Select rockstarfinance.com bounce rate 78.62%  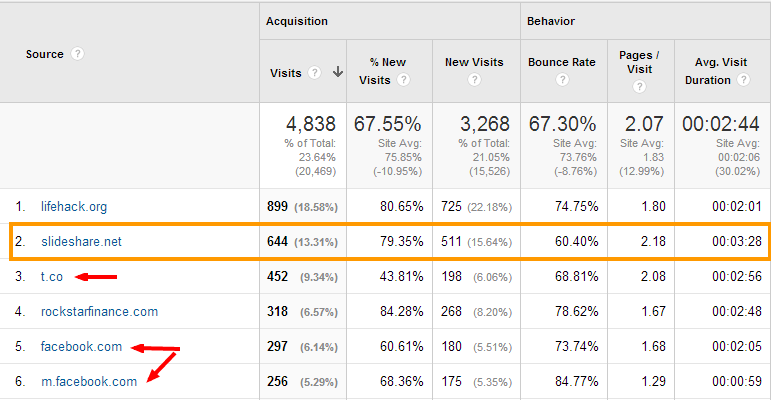click(x=576, y=311)
